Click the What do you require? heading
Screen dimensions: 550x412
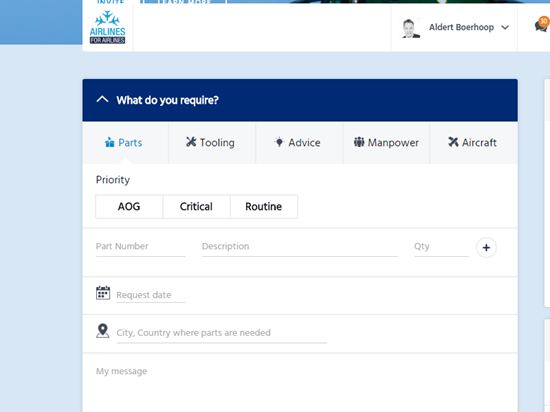168,100
